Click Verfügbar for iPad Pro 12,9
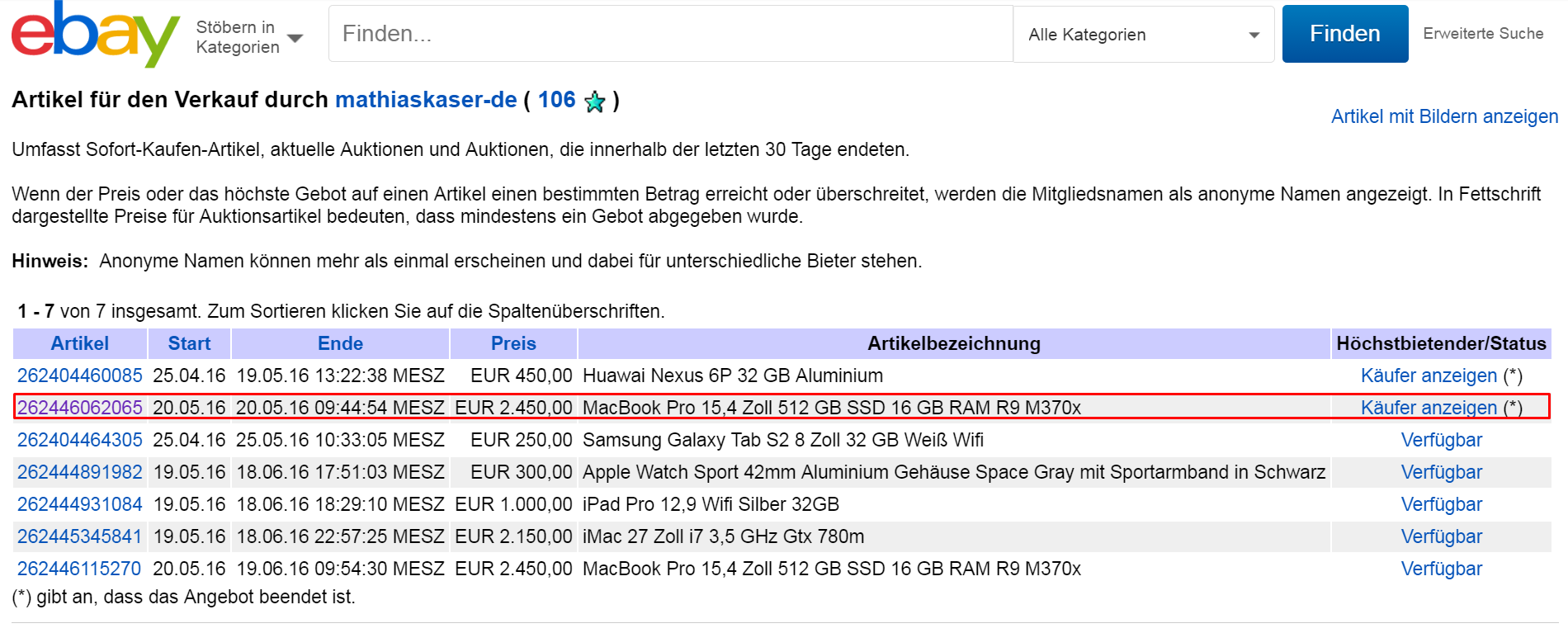Image resolution: width=1568 pixels, height=633 pixels. click(1442, 504)
